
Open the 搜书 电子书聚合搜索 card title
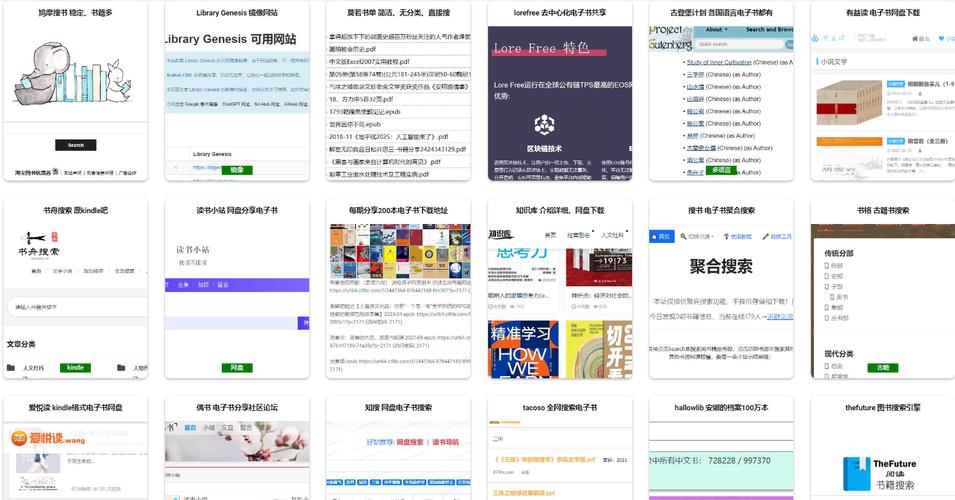(721, 210)
